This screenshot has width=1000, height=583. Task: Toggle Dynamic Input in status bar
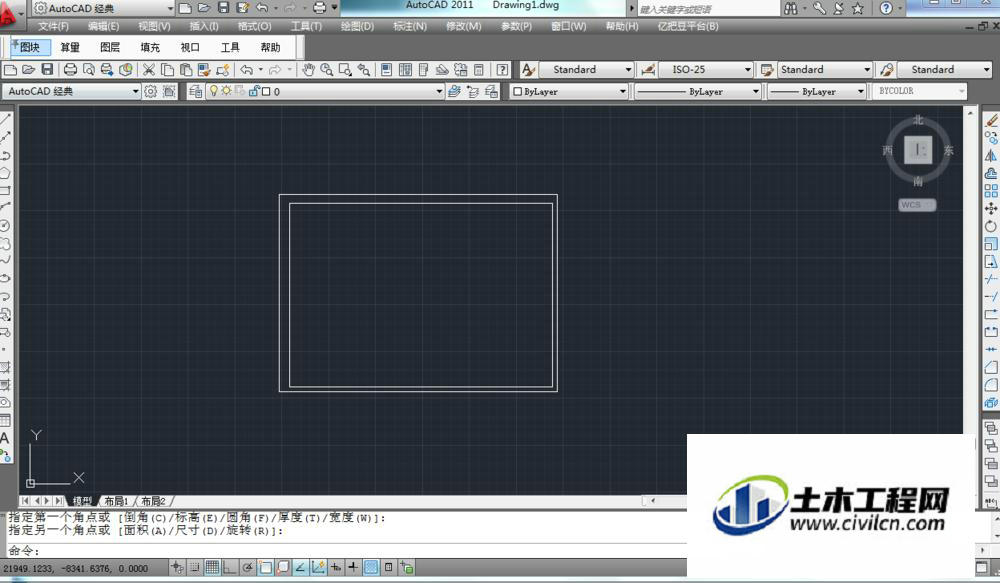pyautogui.click(x=335, y=567)
